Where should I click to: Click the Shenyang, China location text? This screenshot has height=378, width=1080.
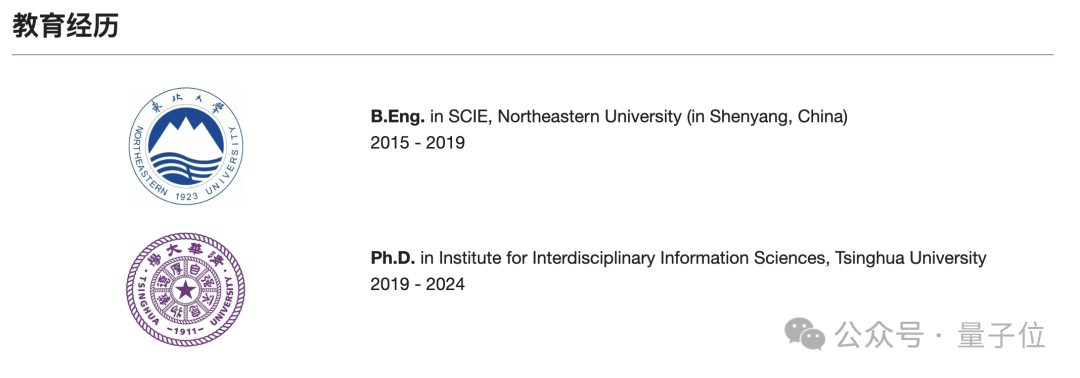tap(775, 116)
